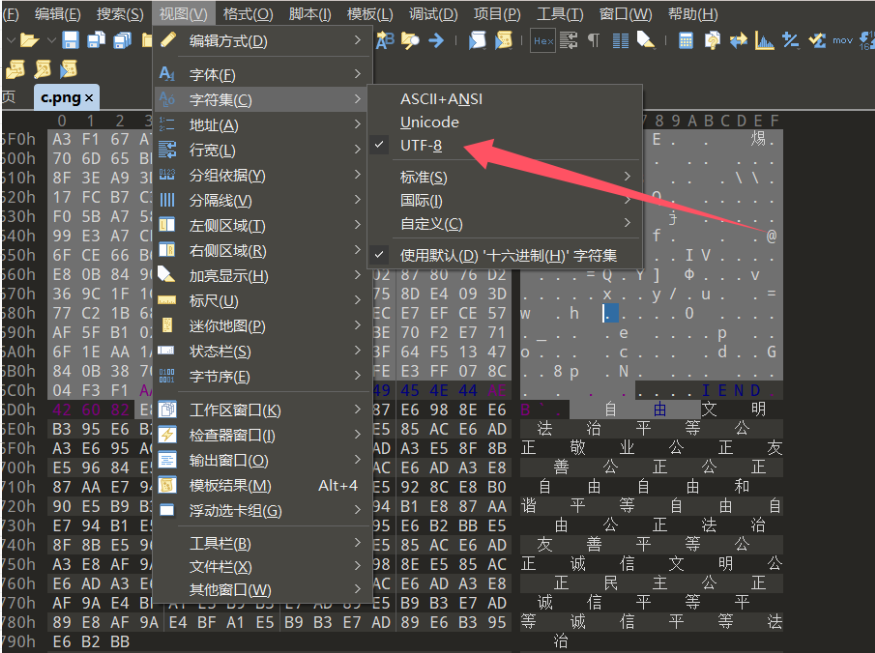The image size is (875, 653).
Task: Expand the 其他窗口(W) submenu arrow
Action: pyautogui.click(x=358, y=589)
